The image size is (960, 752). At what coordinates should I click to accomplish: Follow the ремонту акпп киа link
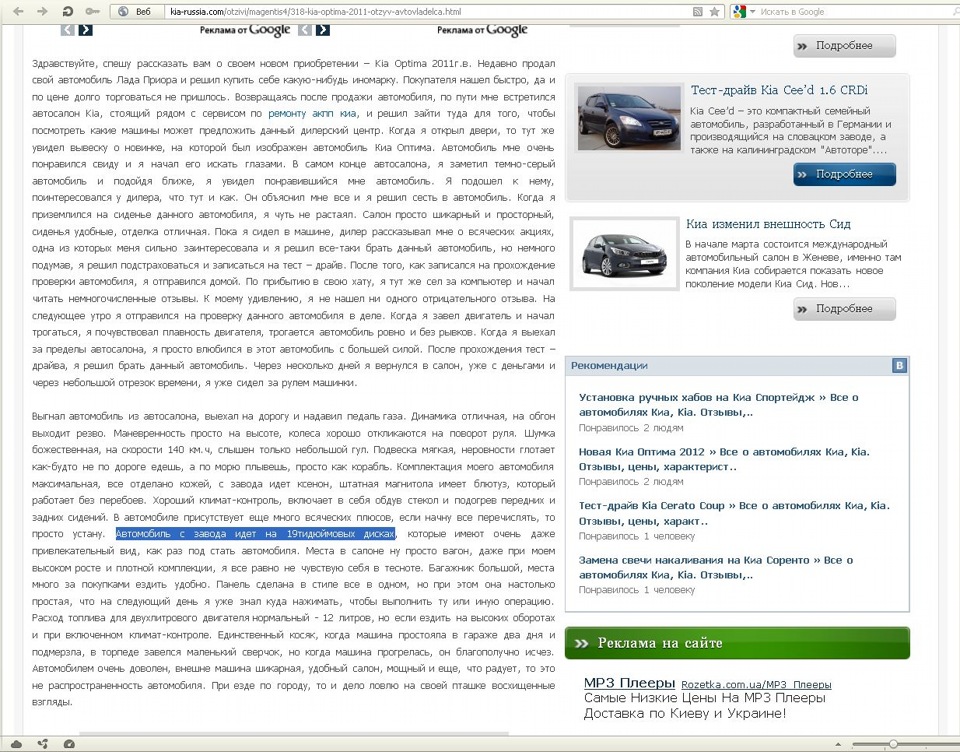[x=312, y=113]
